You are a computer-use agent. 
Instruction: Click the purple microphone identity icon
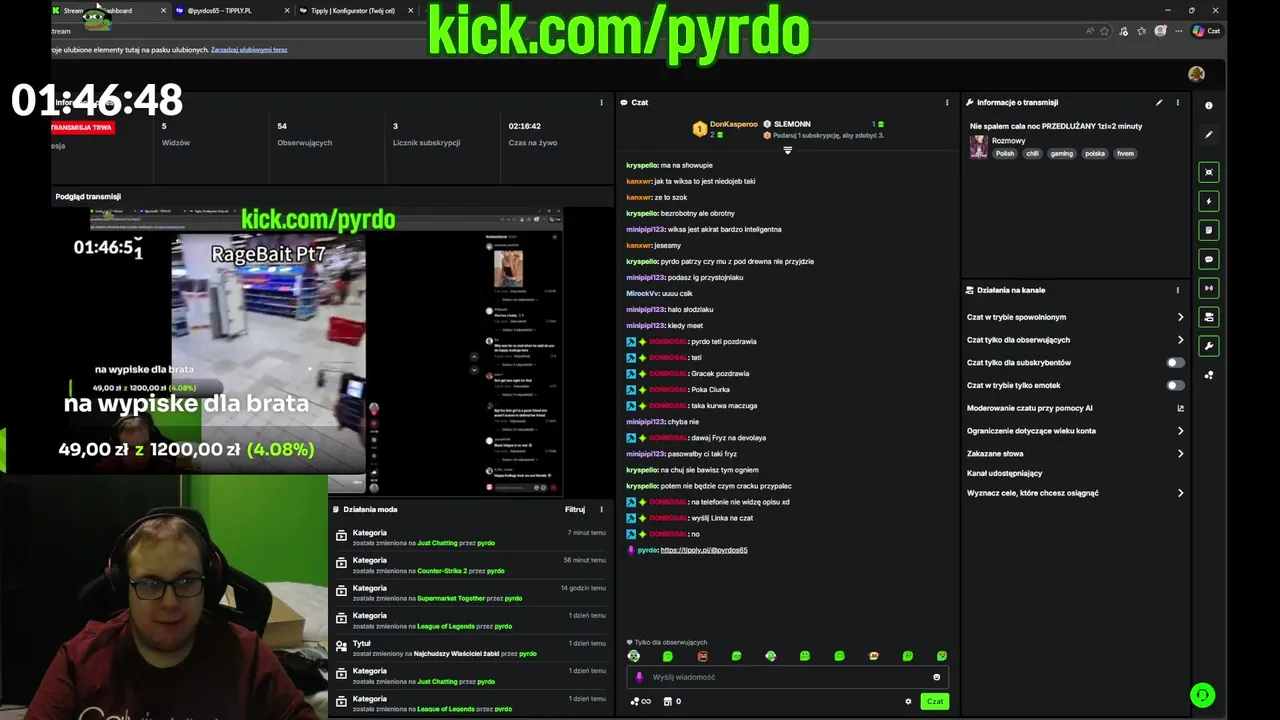639,677
